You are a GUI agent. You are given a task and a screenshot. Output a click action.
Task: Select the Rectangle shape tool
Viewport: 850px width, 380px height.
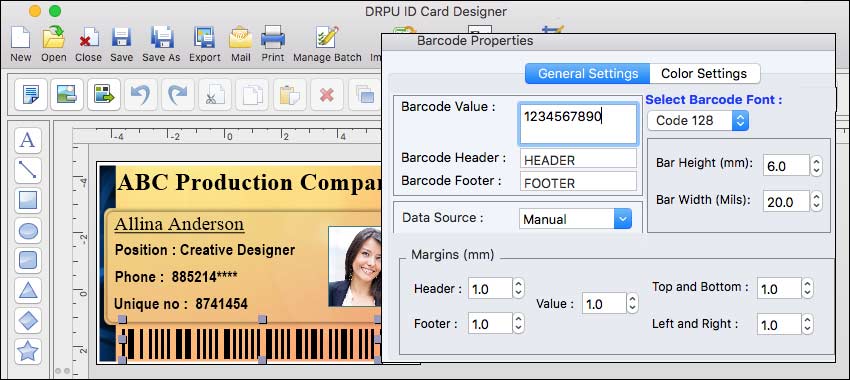coord(28,201)
